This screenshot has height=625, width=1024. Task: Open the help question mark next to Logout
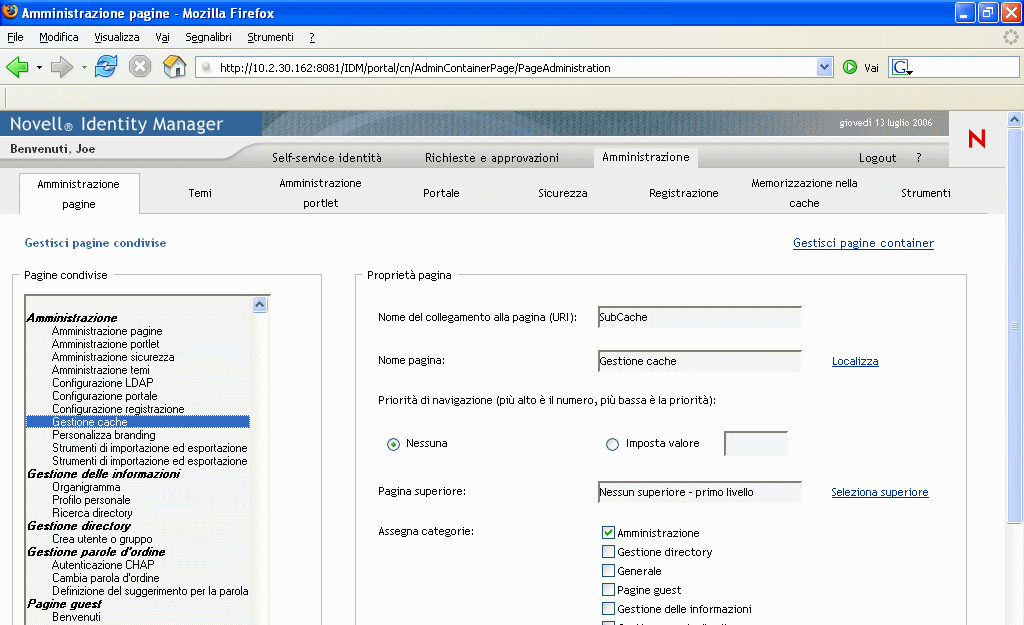919,157
